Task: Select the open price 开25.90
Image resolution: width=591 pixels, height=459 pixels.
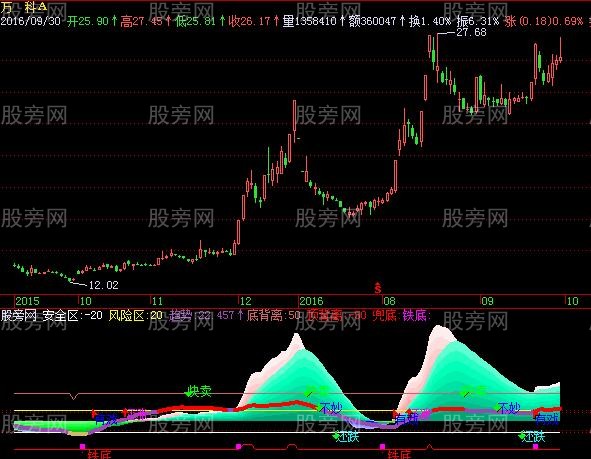Action: click(88, 21)
